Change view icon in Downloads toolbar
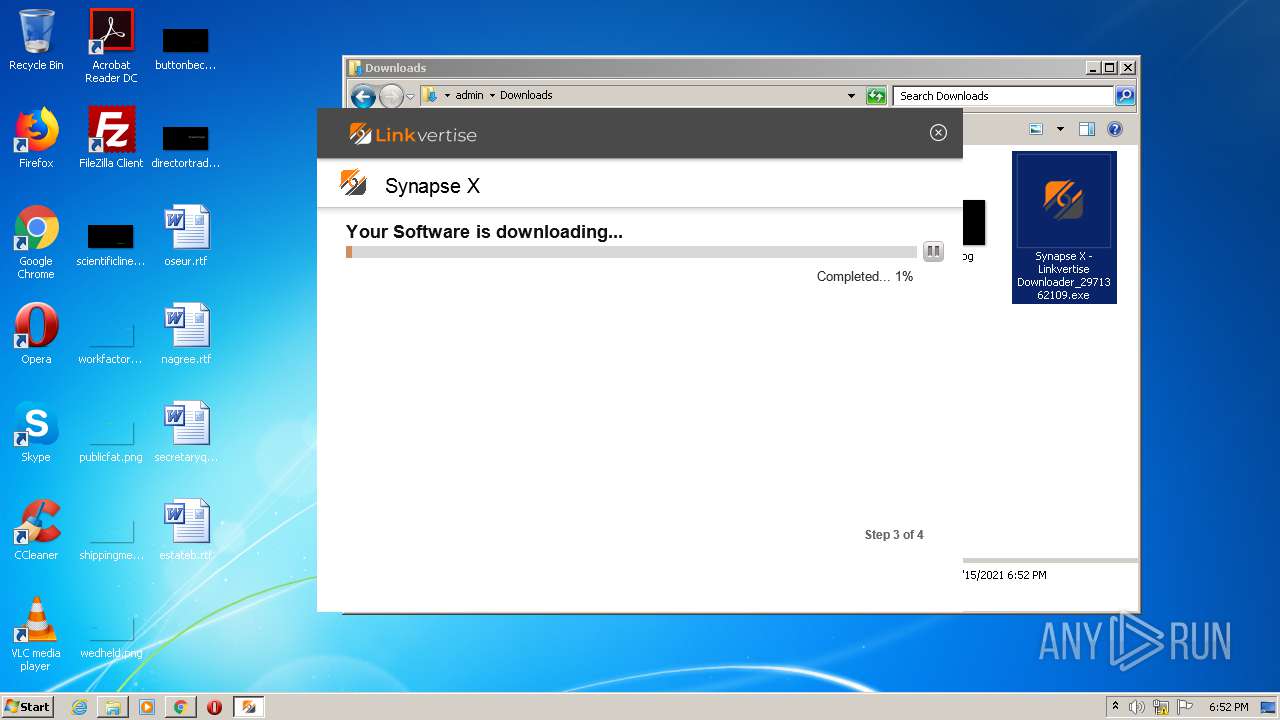The height and width of the screenshot is (720, 1280). (1036, 129)
